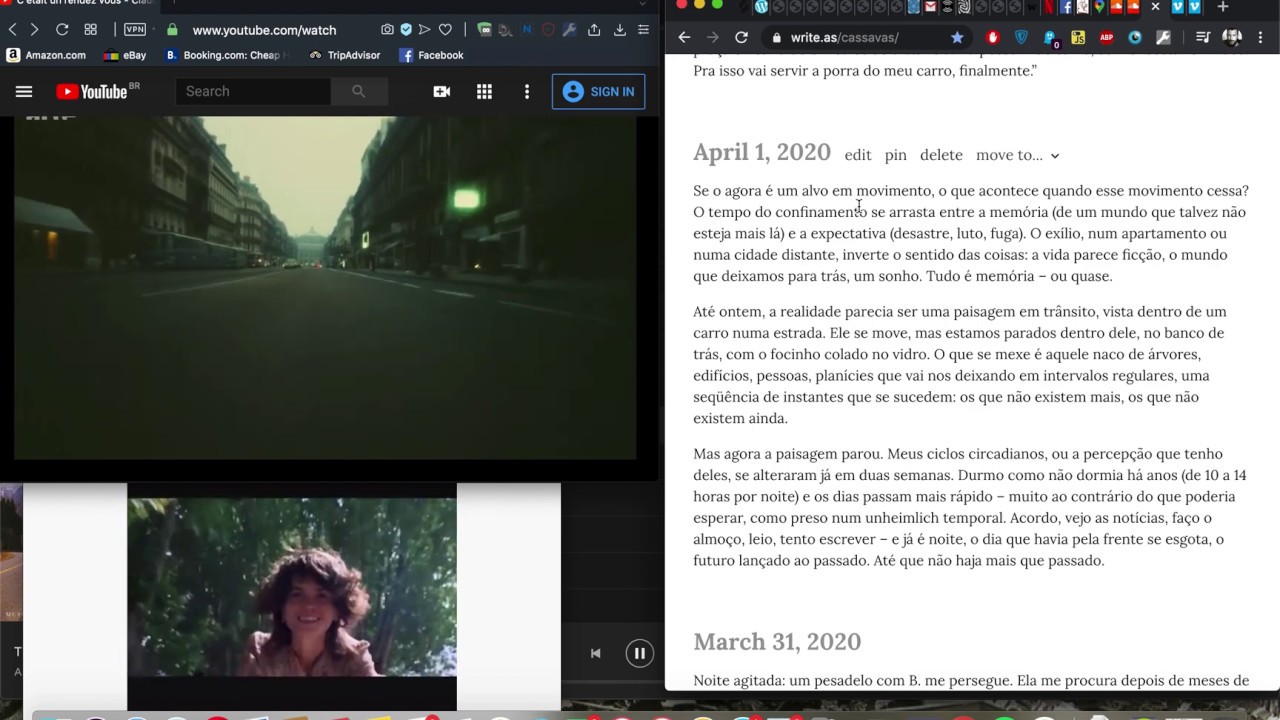
Task: Switch to the Netflix tab in Chrome
Action: (1048, 7)
